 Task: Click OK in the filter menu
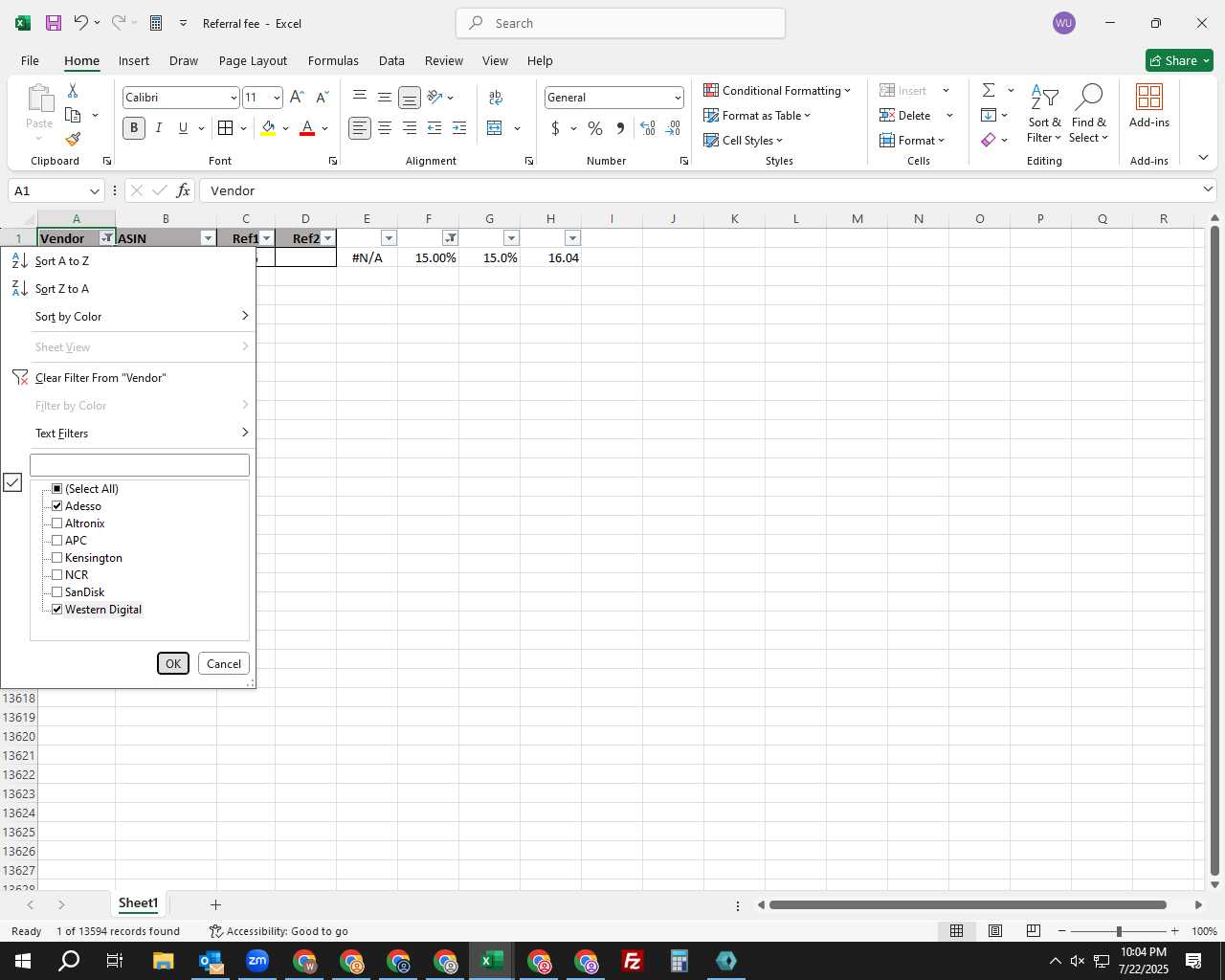(173, 663)
